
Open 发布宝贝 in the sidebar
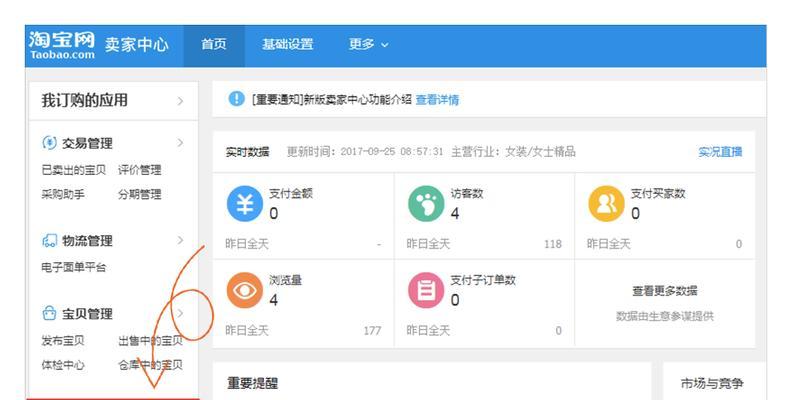point(63,341)
